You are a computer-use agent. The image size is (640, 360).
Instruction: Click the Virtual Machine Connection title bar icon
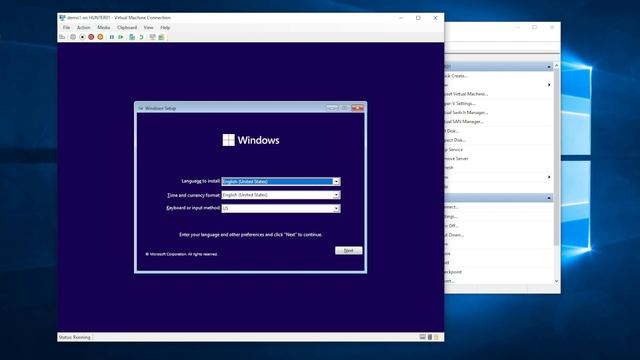(62, 18)
